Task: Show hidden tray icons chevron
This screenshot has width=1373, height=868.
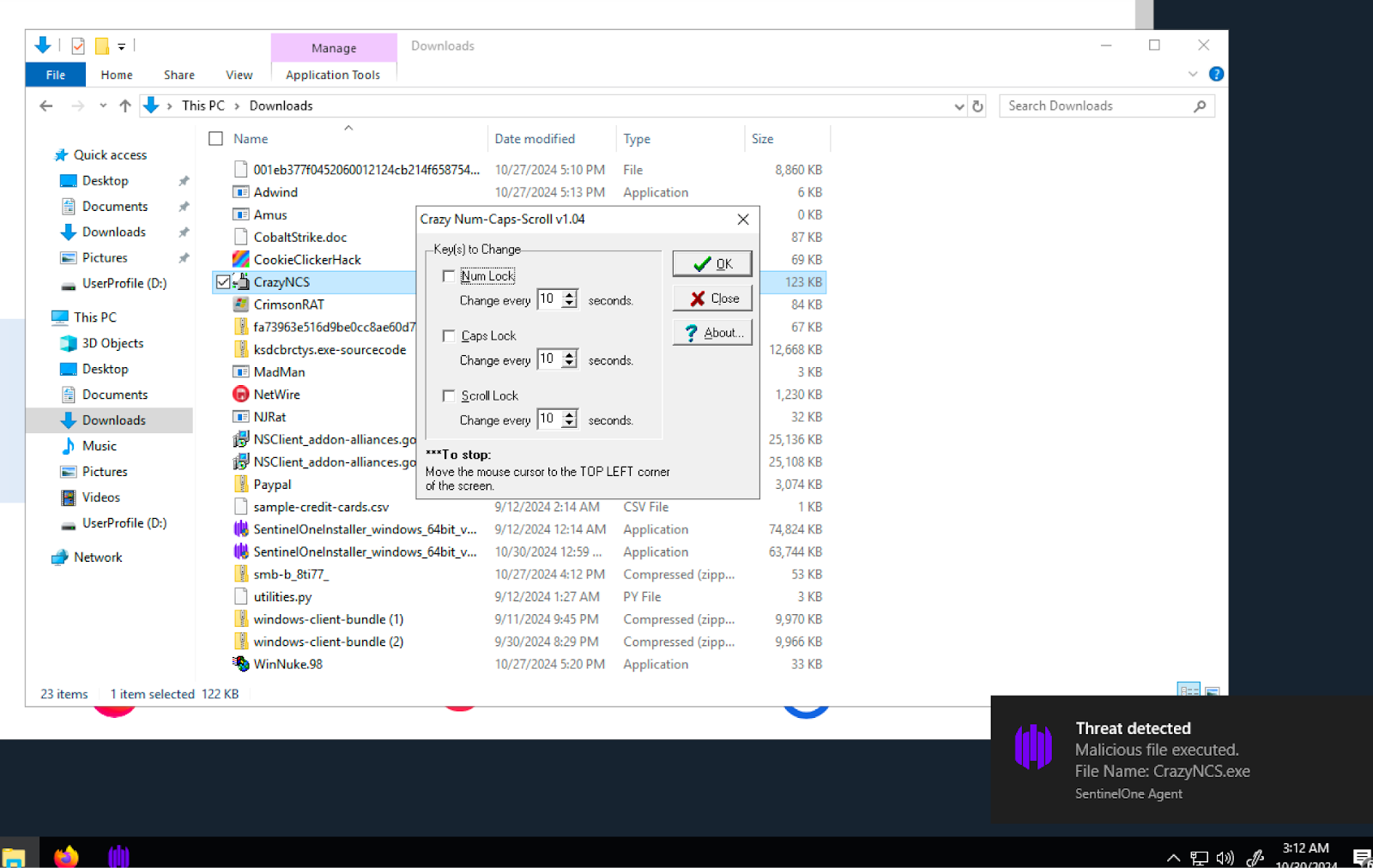Action: tap(1173, 858)
